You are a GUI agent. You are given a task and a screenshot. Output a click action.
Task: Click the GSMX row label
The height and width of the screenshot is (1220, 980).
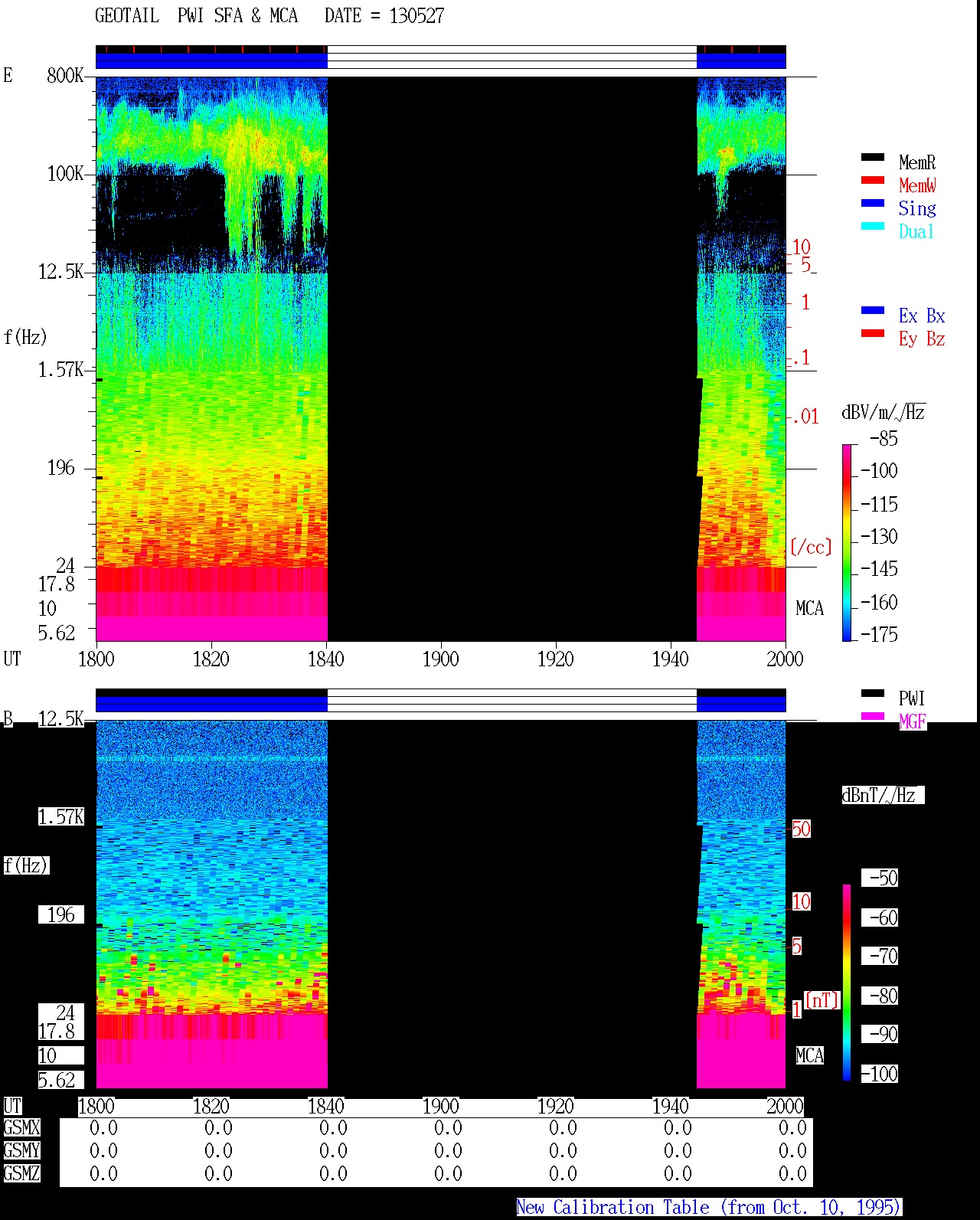pos(21,1128)
